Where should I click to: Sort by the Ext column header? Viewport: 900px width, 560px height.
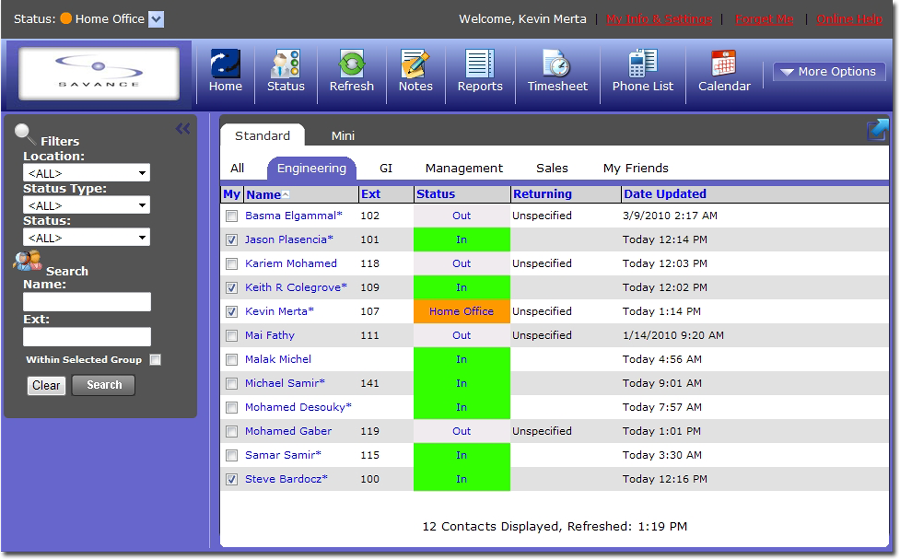point(370,194)
